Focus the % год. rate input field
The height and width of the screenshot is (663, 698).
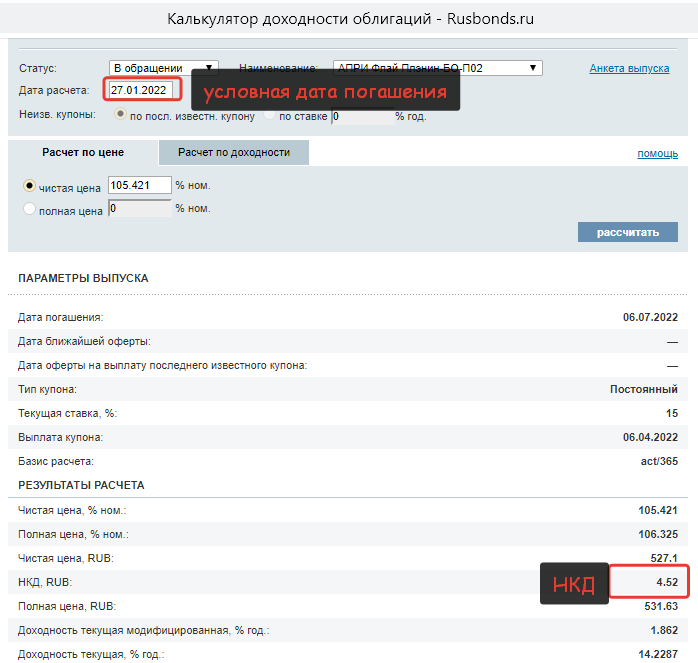pyautogui.click(x=362, y=117)
